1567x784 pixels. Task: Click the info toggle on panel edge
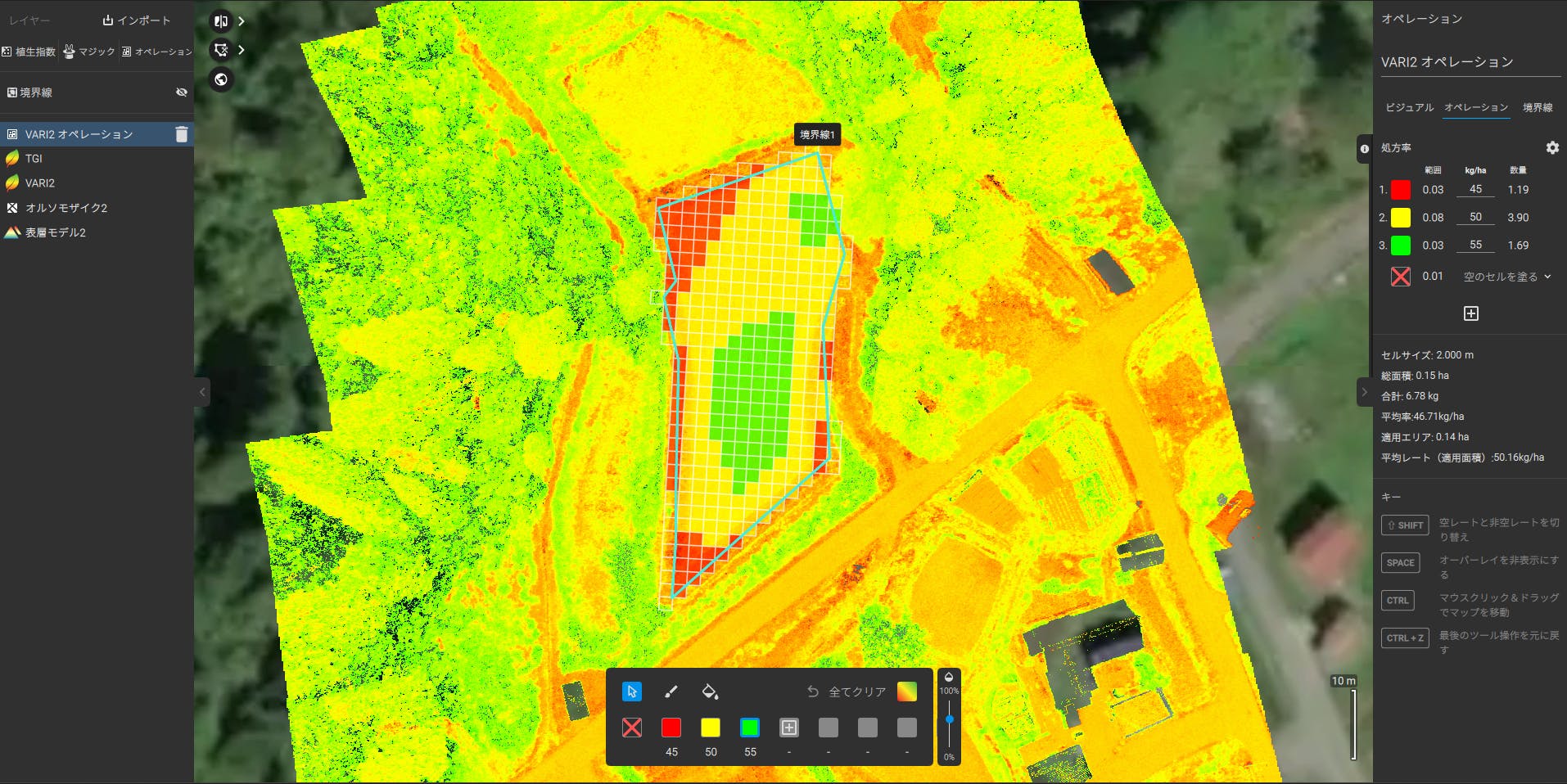tap(1364, 149)
